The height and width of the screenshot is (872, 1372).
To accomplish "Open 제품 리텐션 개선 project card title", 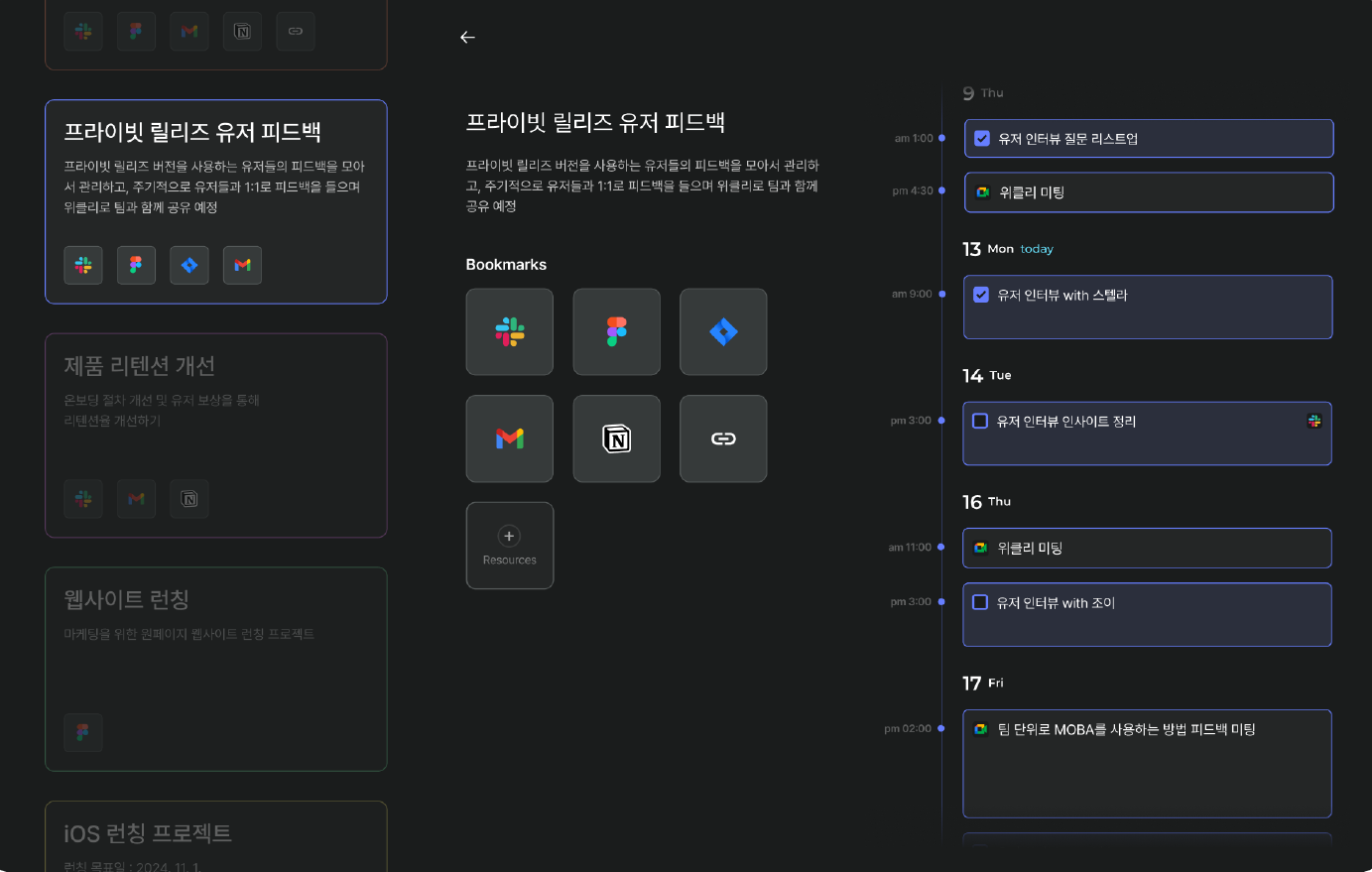I will click(140, 366).
